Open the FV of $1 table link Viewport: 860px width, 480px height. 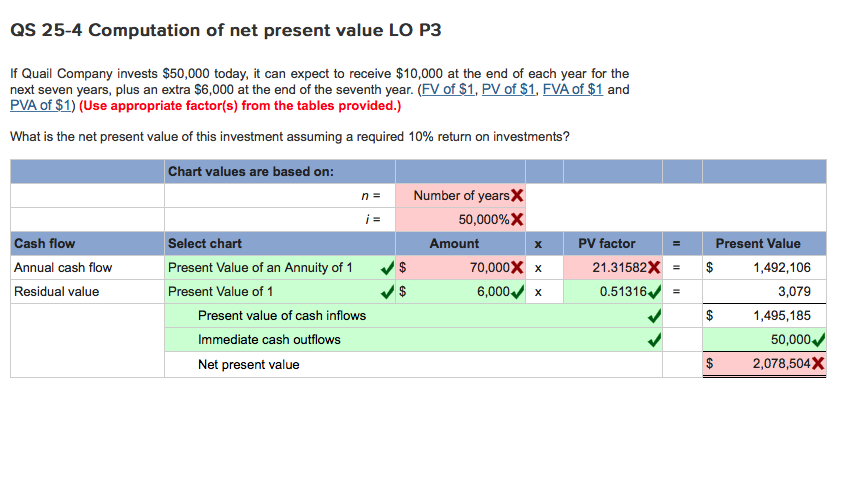(x=448, y=89)
